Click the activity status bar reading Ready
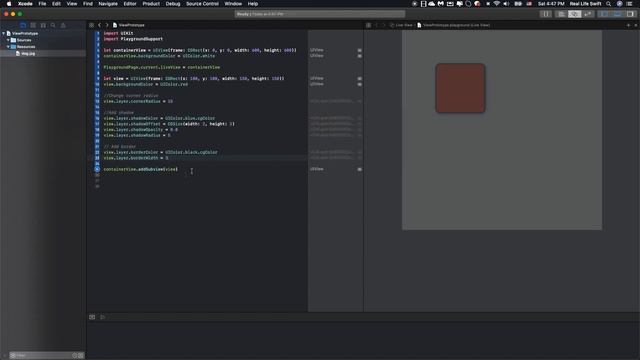Viewport: 640px width, 360px height. coord(320,14)
